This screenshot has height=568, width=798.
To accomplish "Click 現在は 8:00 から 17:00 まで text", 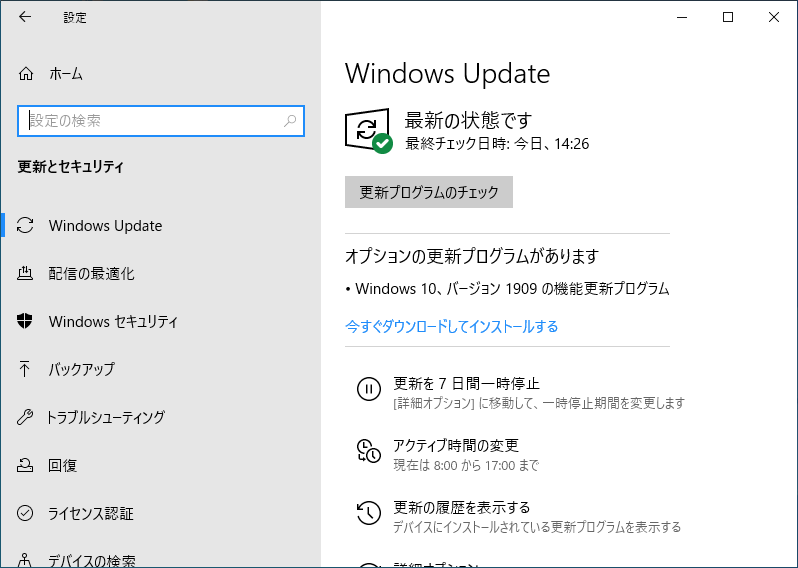I will pyautogui.click(x=466, y=465).
